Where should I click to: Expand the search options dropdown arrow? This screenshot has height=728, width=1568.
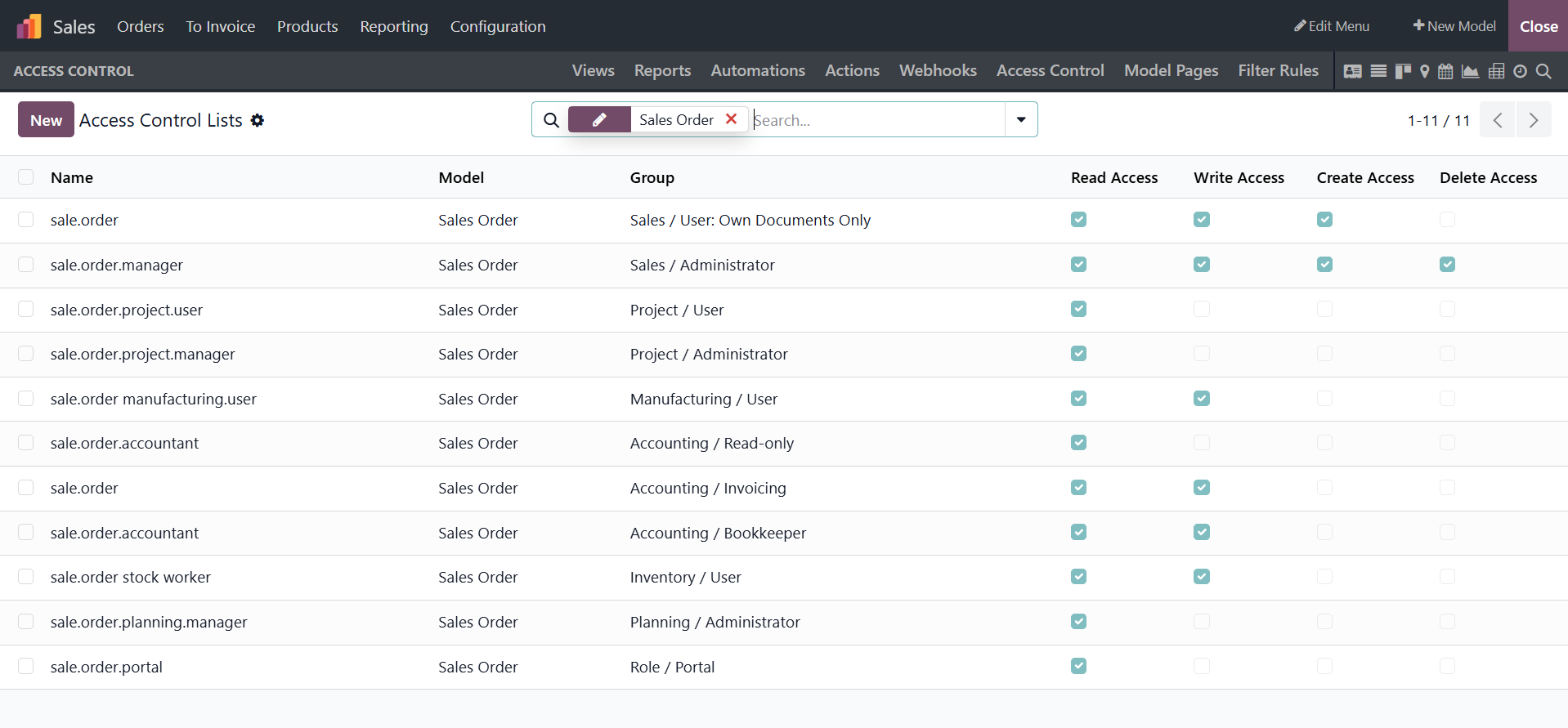coord(1021,119)
